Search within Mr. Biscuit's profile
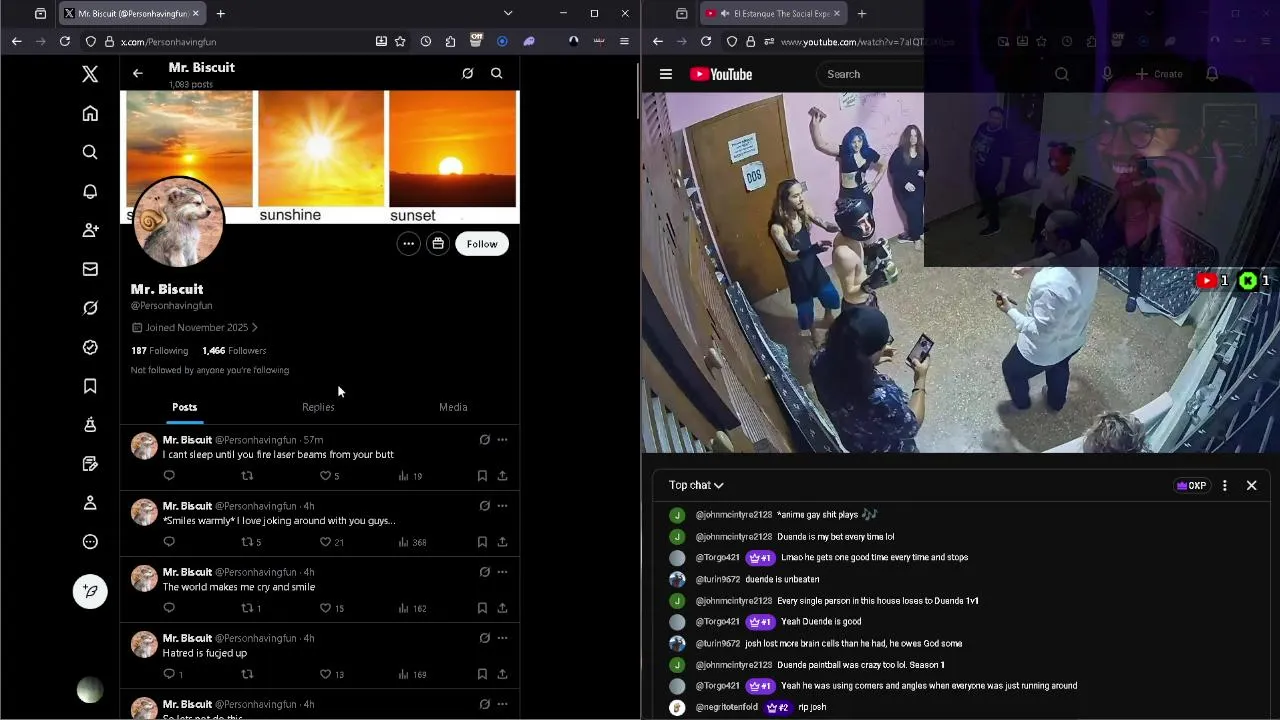The image size is (1280, 720). tap(496, 73)
